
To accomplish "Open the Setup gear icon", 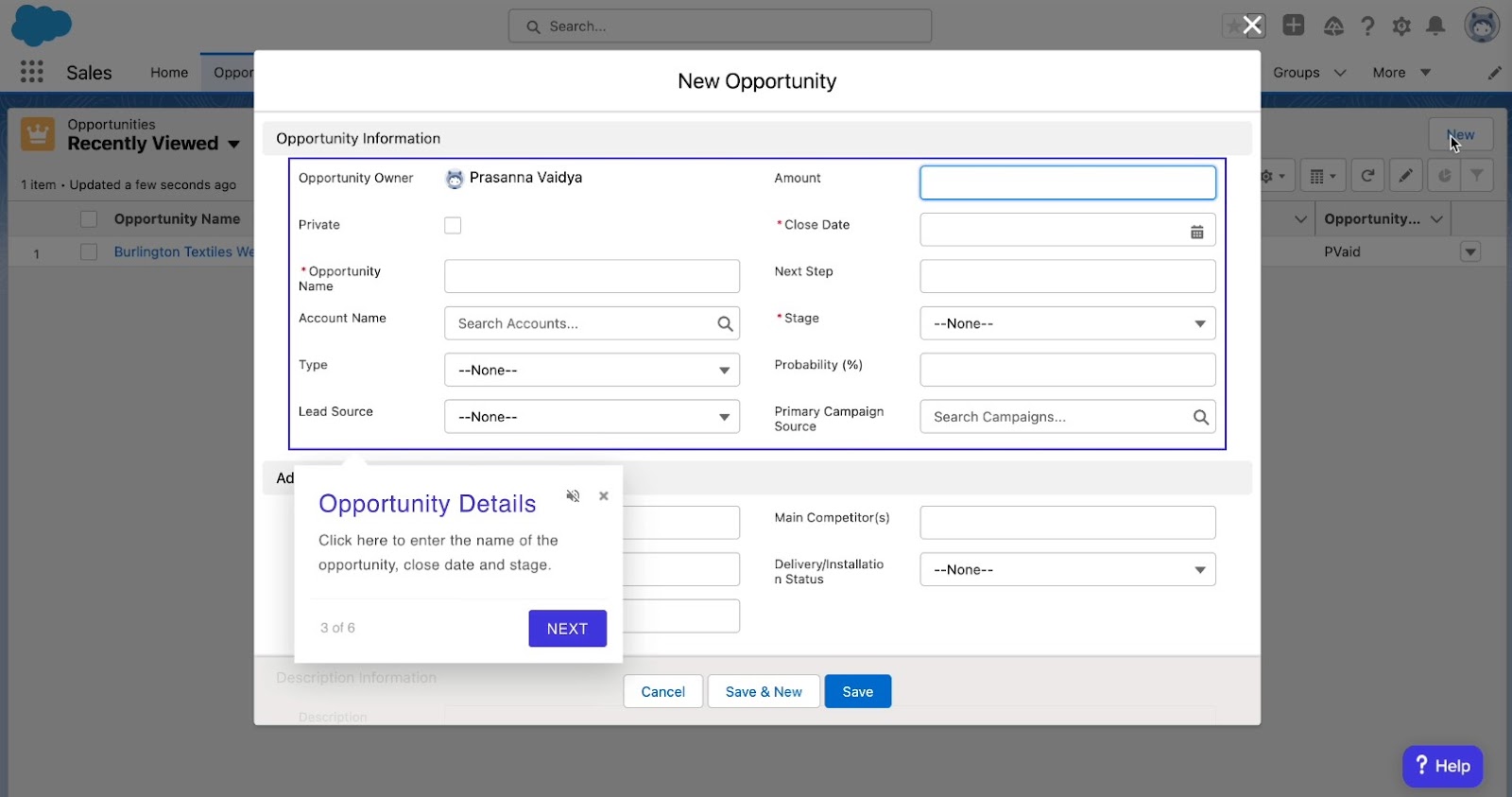I will (1401, 26).
